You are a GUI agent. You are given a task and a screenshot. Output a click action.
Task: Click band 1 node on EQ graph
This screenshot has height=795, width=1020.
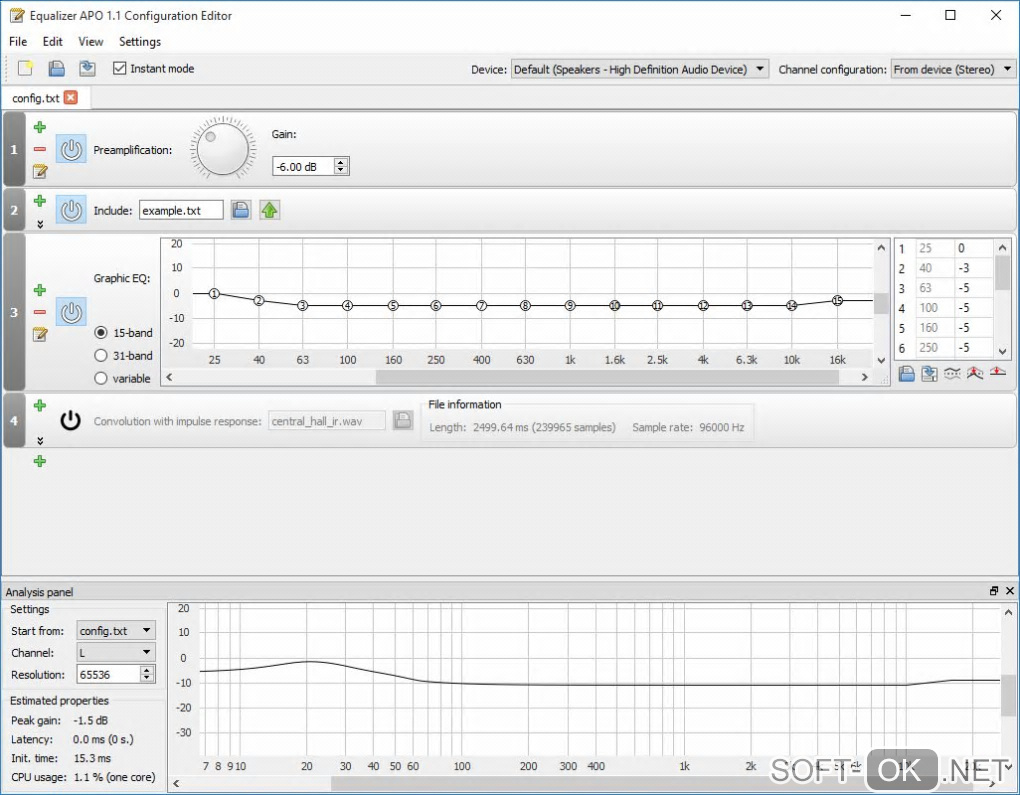[x=214, y=293]
